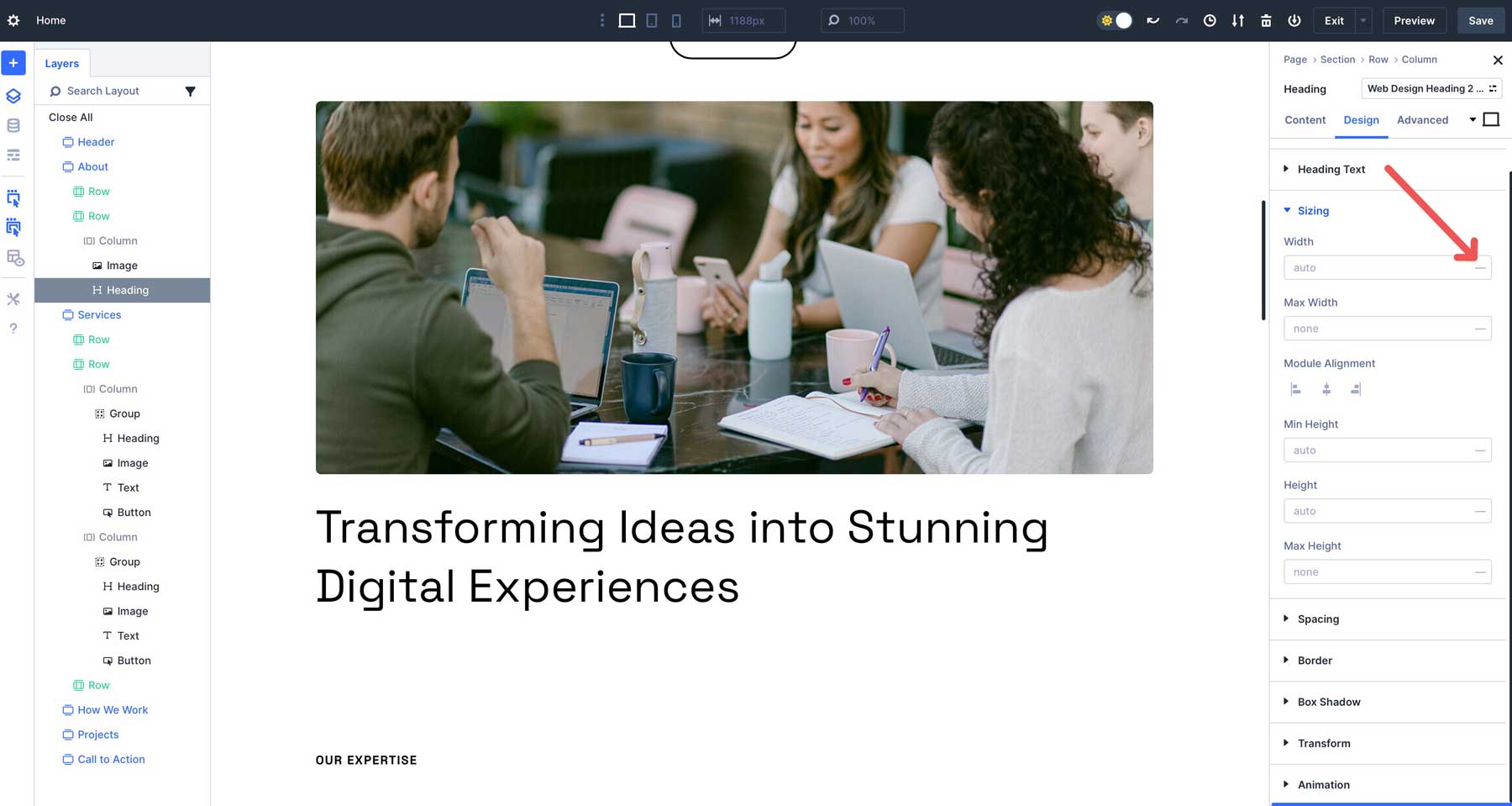Toggle the light/dark mode switch
This screenshot has height=806, width=1512.
[1115, 19]
